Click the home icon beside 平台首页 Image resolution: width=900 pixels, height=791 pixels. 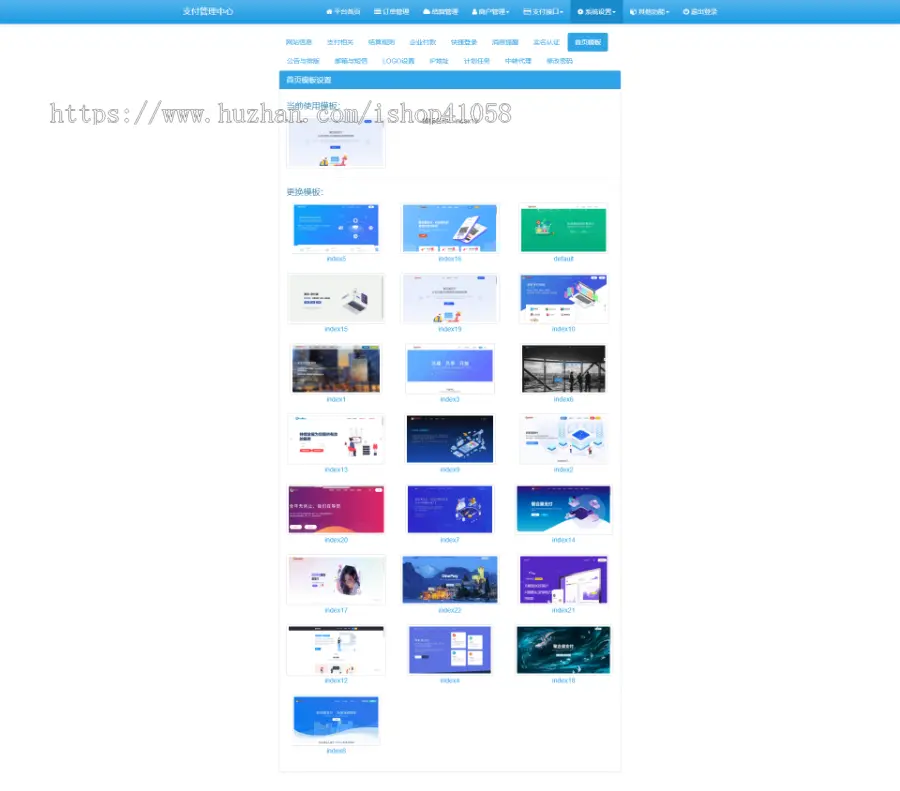[329, 12]
